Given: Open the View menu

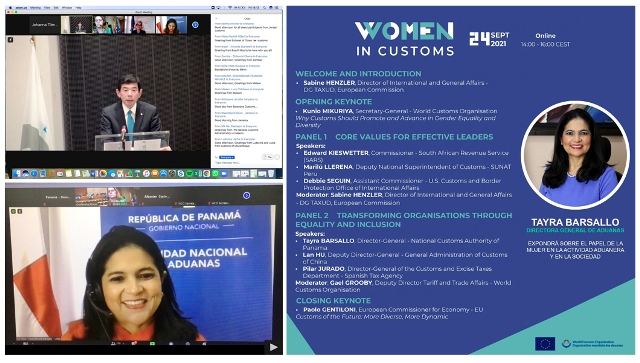Looking at the screenshot, I should tap(47, 7).
